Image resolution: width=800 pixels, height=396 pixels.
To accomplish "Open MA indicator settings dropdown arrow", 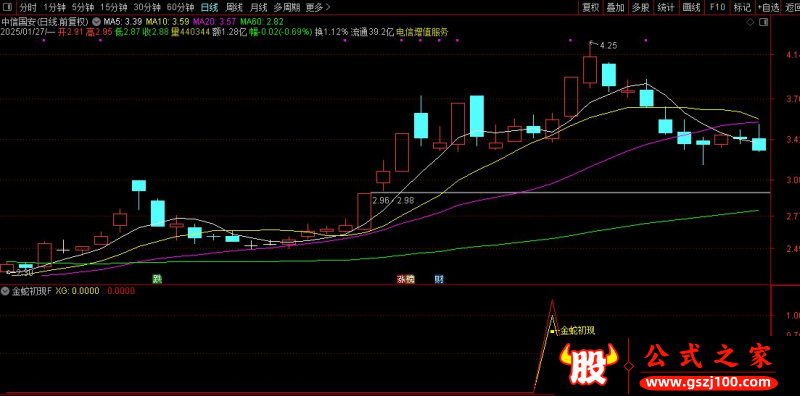I will [x=96, y=22].
